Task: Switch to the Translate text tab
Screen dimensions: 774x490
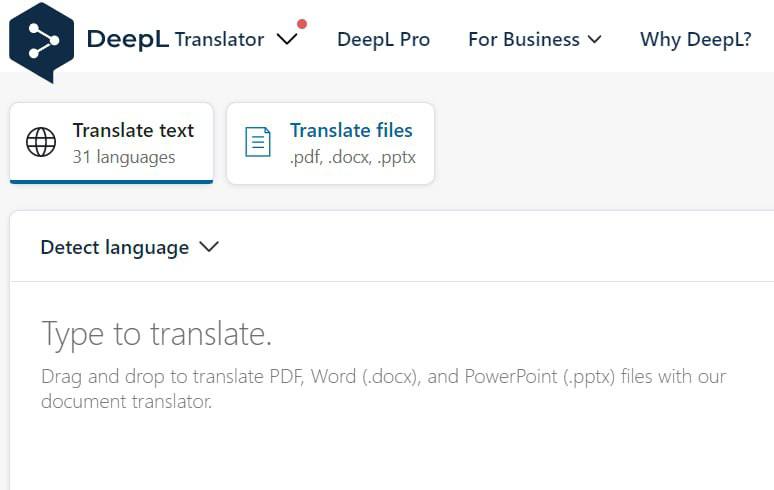Action: pos(112,143)
